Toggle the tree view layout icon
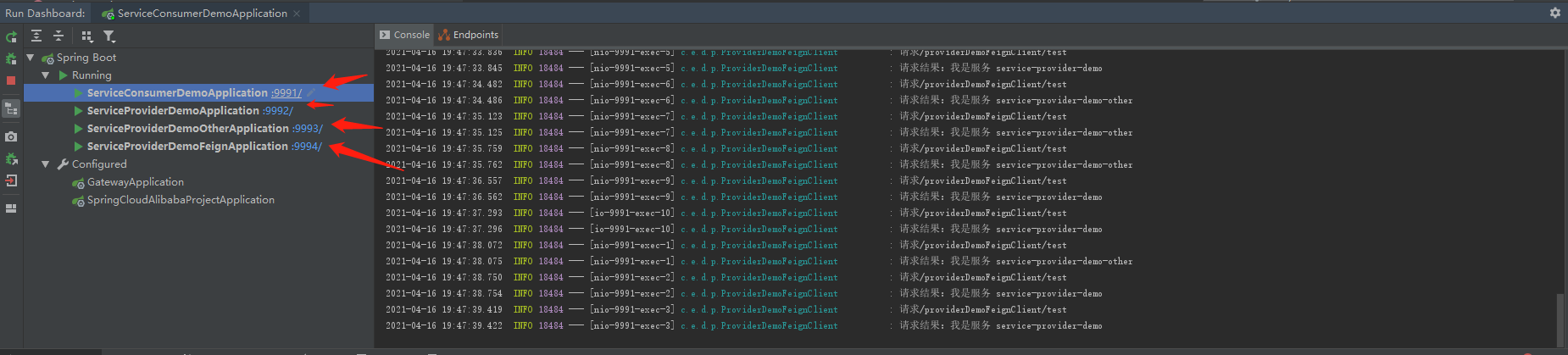 11,108
